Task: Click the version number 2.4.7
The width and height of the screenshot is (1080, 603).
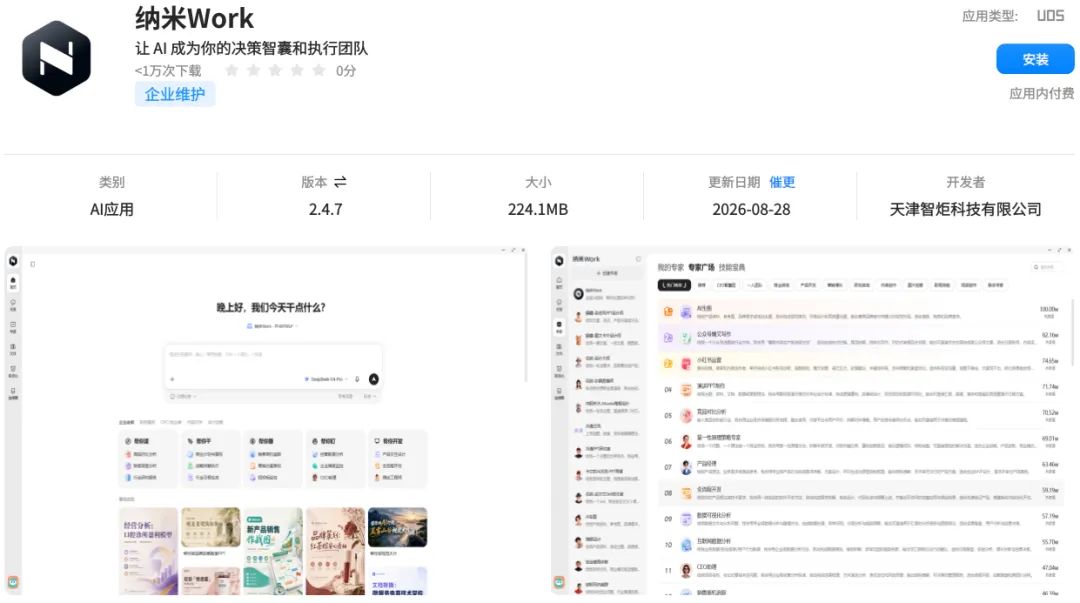Action: click(325, 209)
